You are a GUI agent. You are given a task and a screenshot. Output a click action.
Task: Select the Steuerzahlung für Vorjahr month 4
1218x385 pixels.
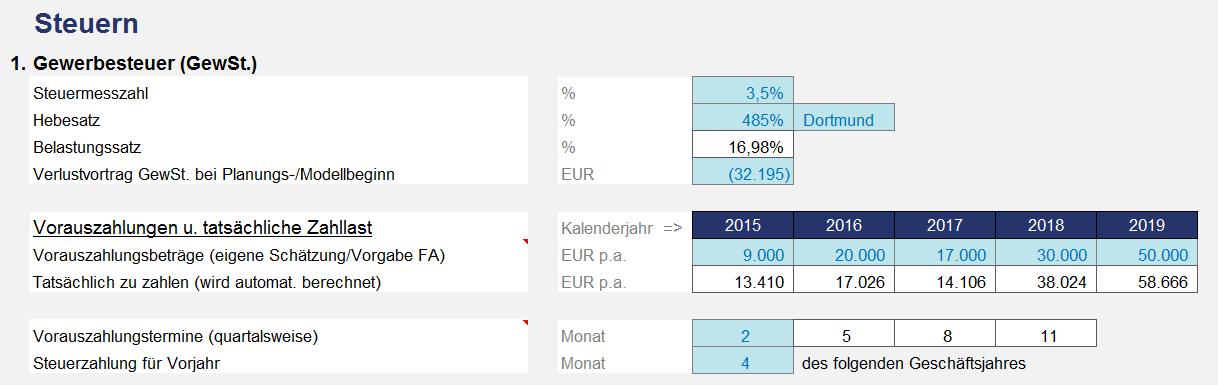click(x=743, y=362)
